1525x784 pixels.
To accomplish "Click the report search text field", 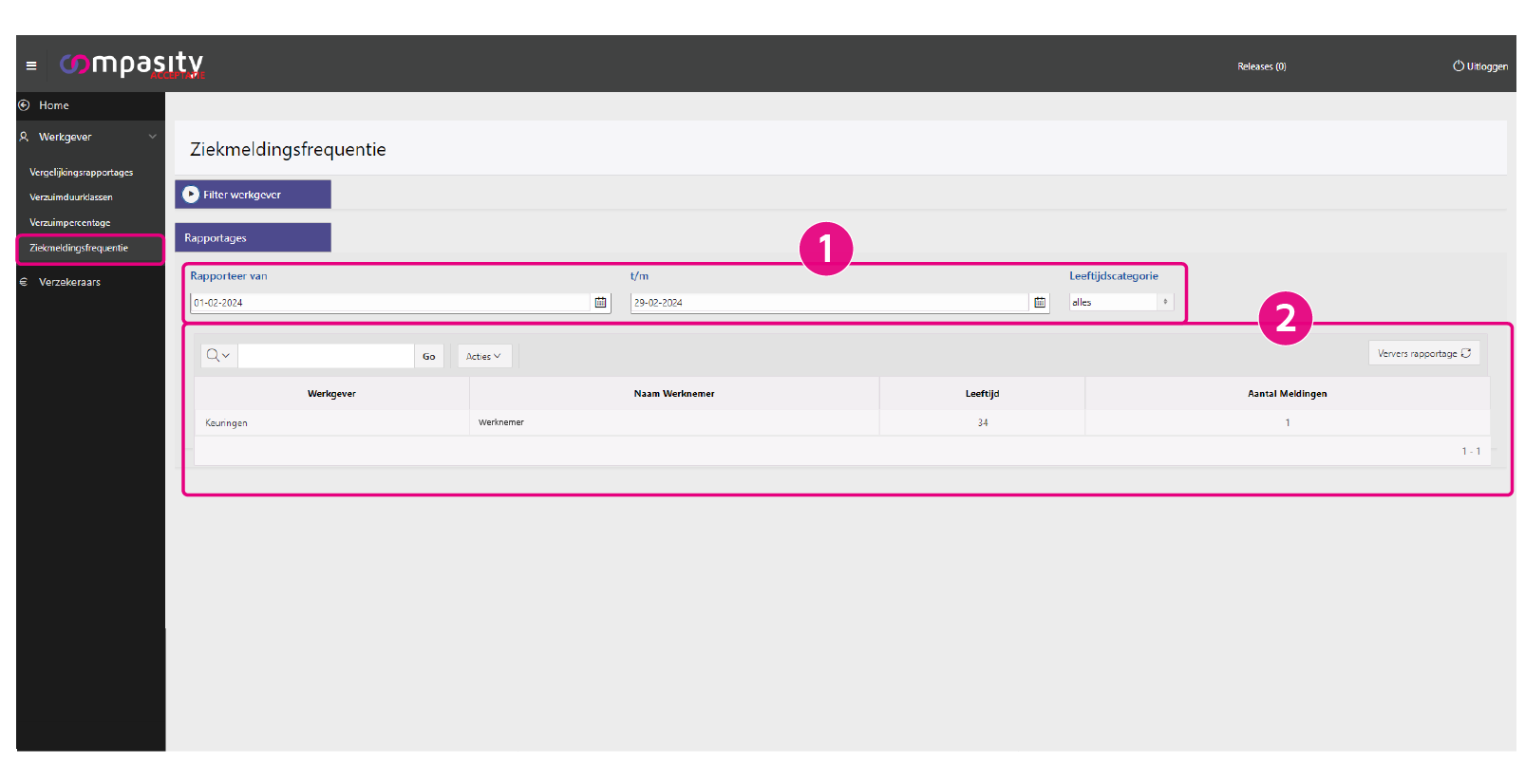I will (326, 356).
